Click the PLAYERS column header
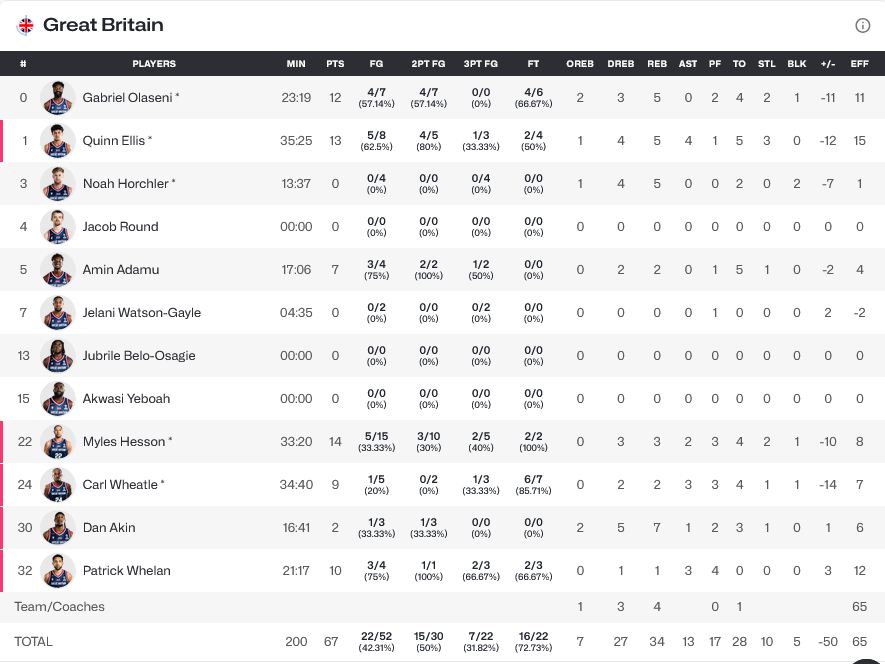Screen dimensions: 885x664 coord(154,64)
